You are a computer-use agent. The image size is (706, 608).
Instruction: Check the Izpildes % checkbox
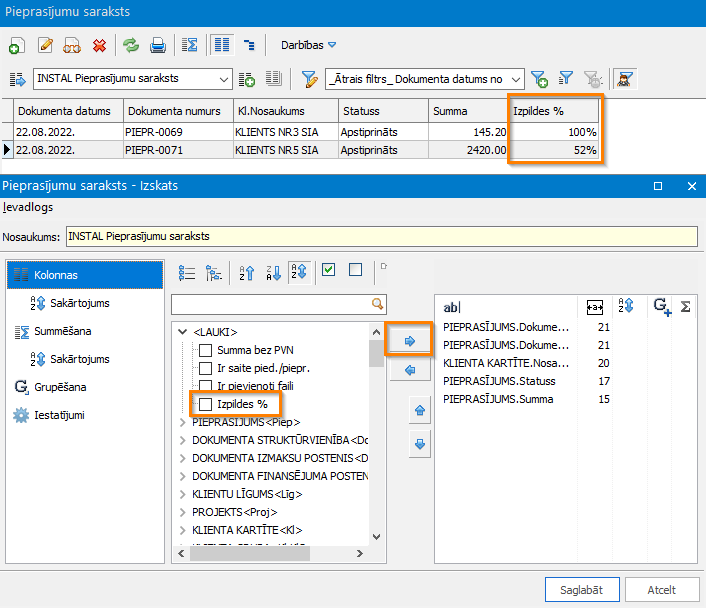tap(205, 404)
